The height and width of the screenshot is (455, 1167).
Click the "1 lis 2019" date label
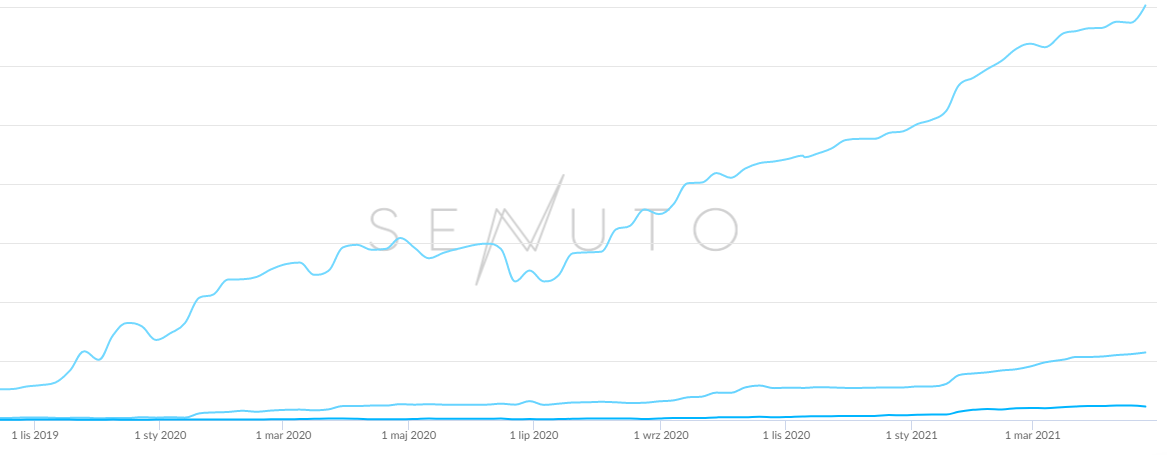pos(34,435)
